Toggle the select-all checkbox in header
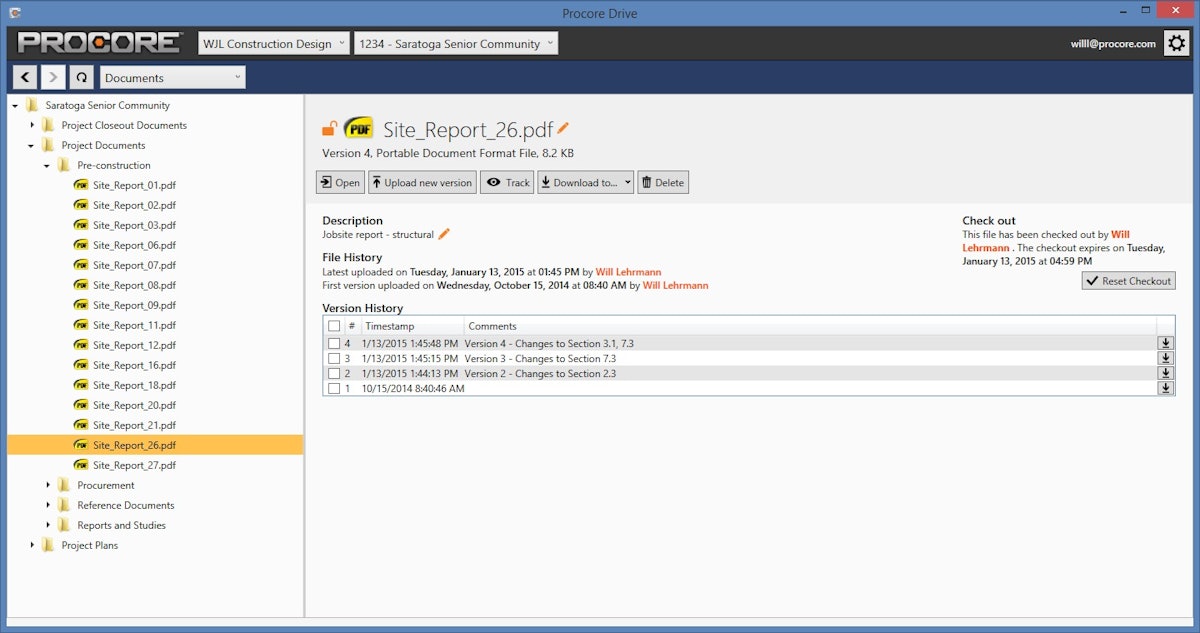Viewport: 1200px width, 633px height. 334,326
